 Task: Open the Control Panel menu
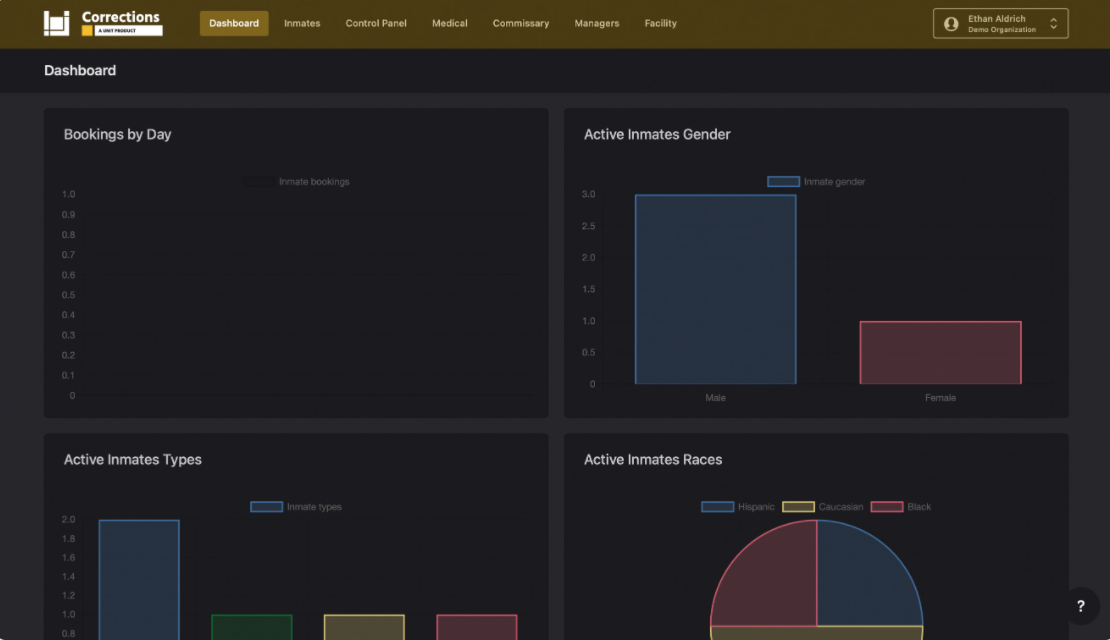tap(375, 23)
